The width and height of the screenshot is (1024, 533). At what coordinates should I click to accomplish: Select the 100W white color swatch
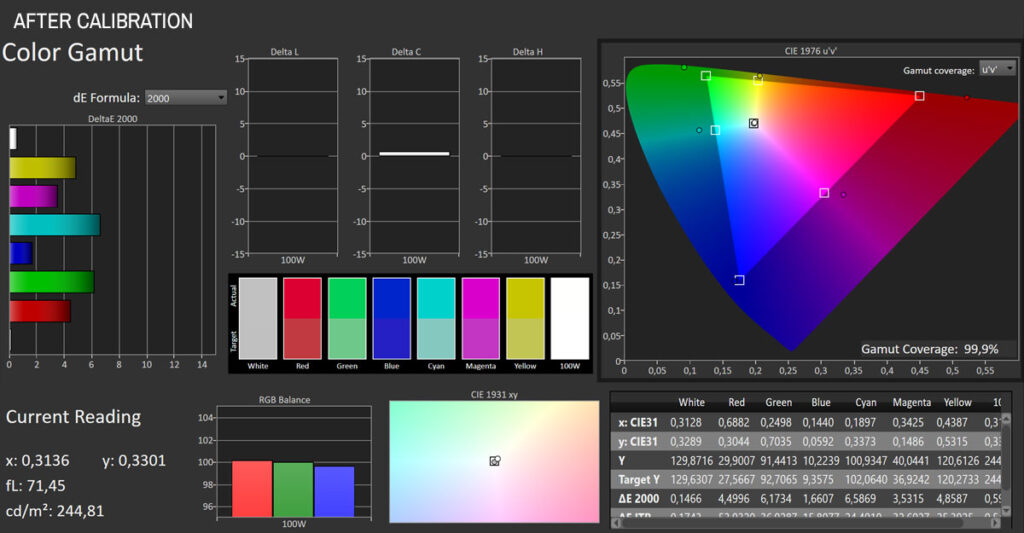pos(569,318)
